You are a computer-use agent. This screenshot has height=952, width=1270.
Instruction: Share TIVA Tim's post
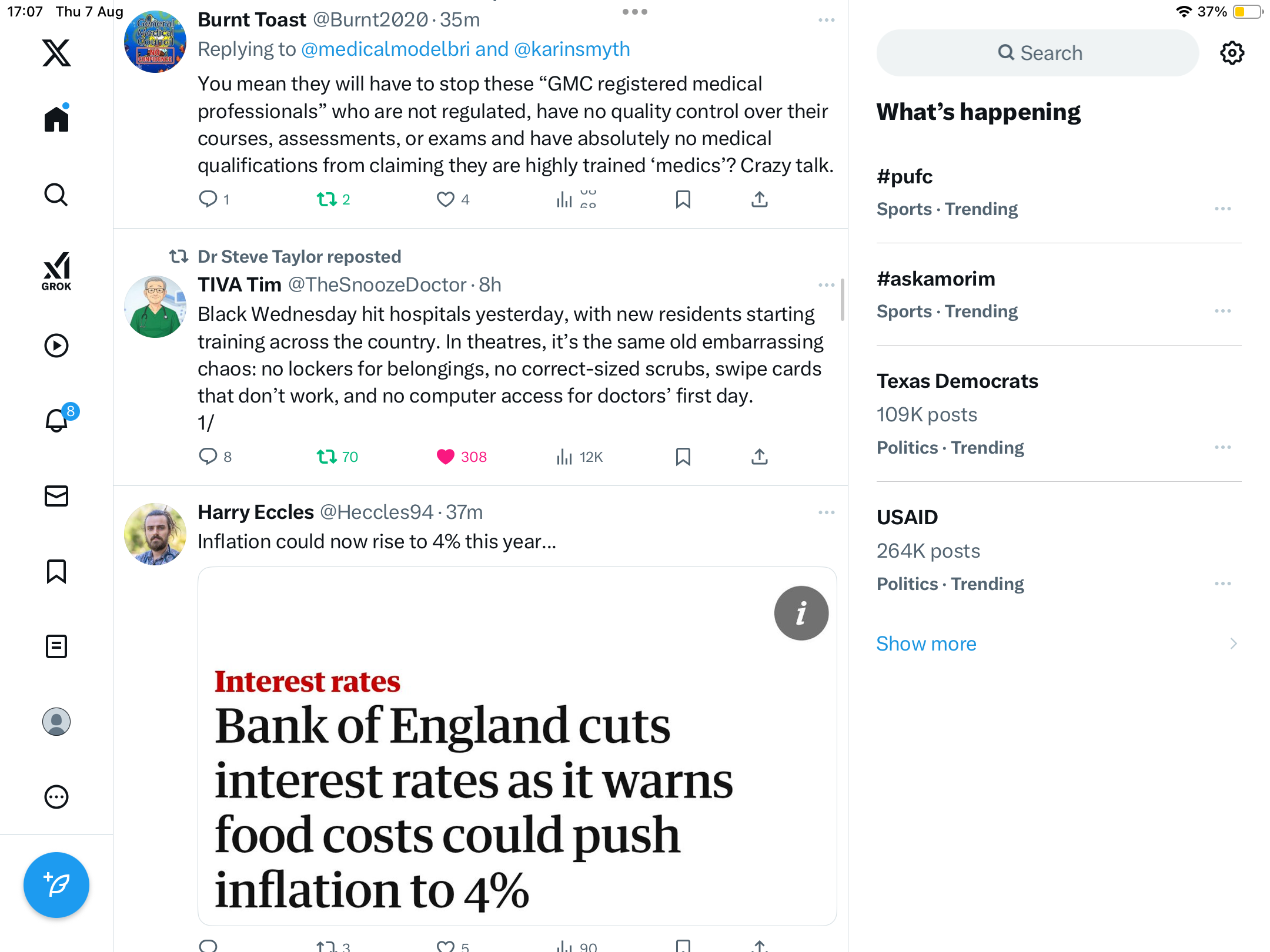(760, 457)
